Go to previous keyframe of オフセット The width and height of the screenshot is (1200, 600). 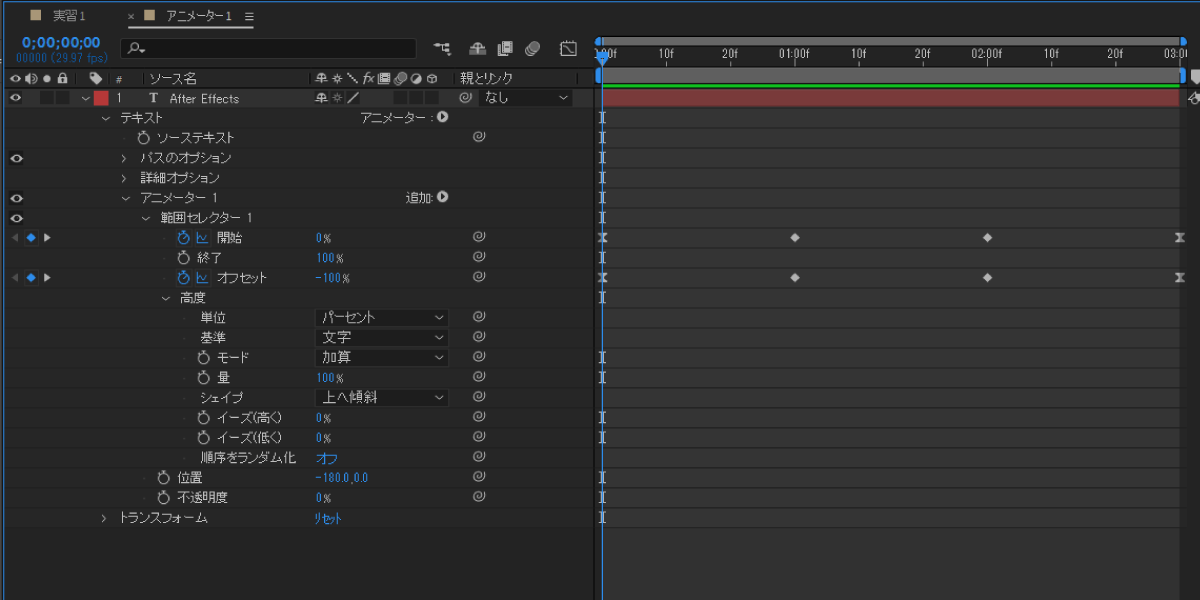[14, 278]
